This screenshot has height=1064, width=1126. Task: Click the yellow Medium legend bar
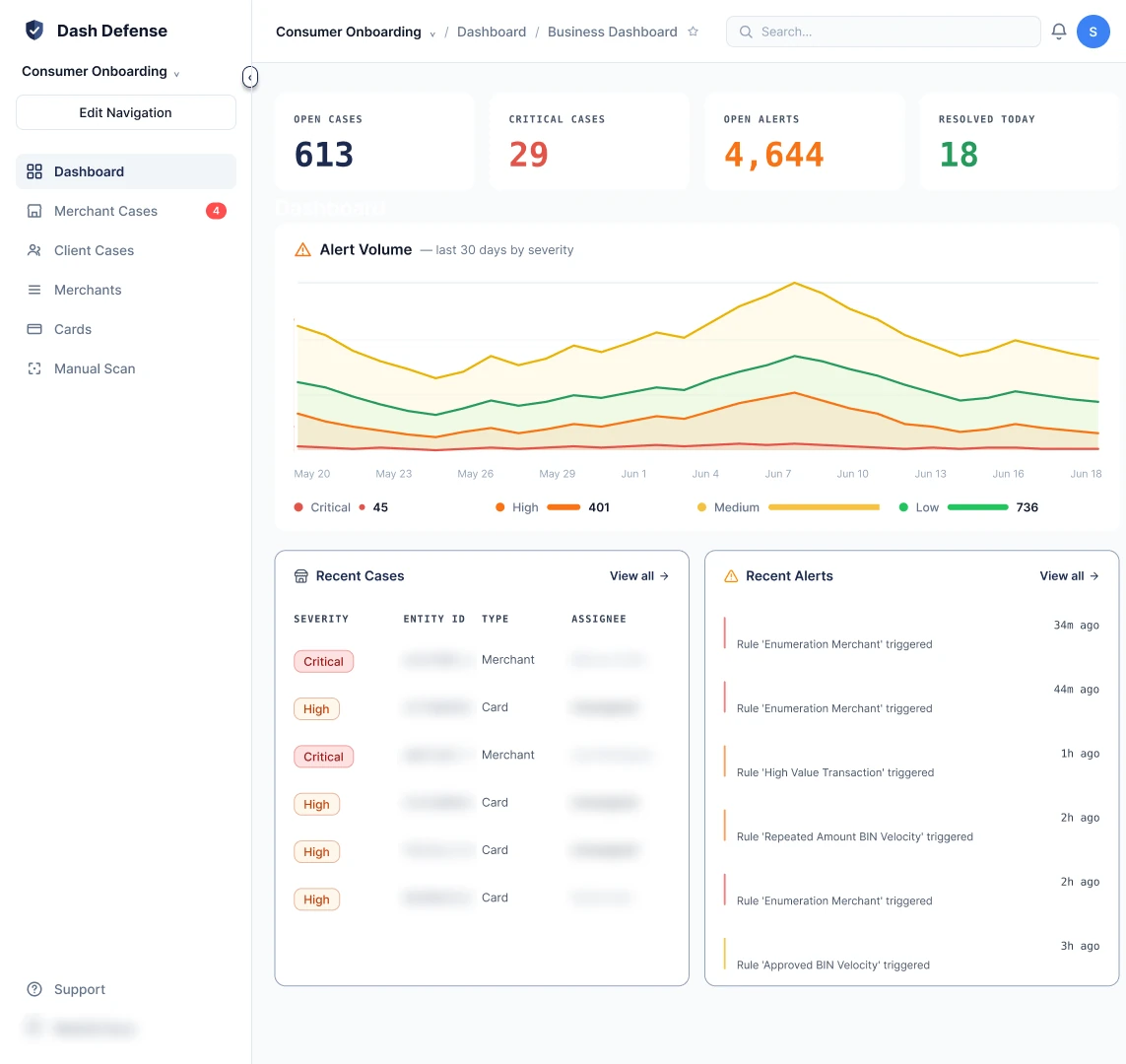pyautogui.click(x=824, y=506)
